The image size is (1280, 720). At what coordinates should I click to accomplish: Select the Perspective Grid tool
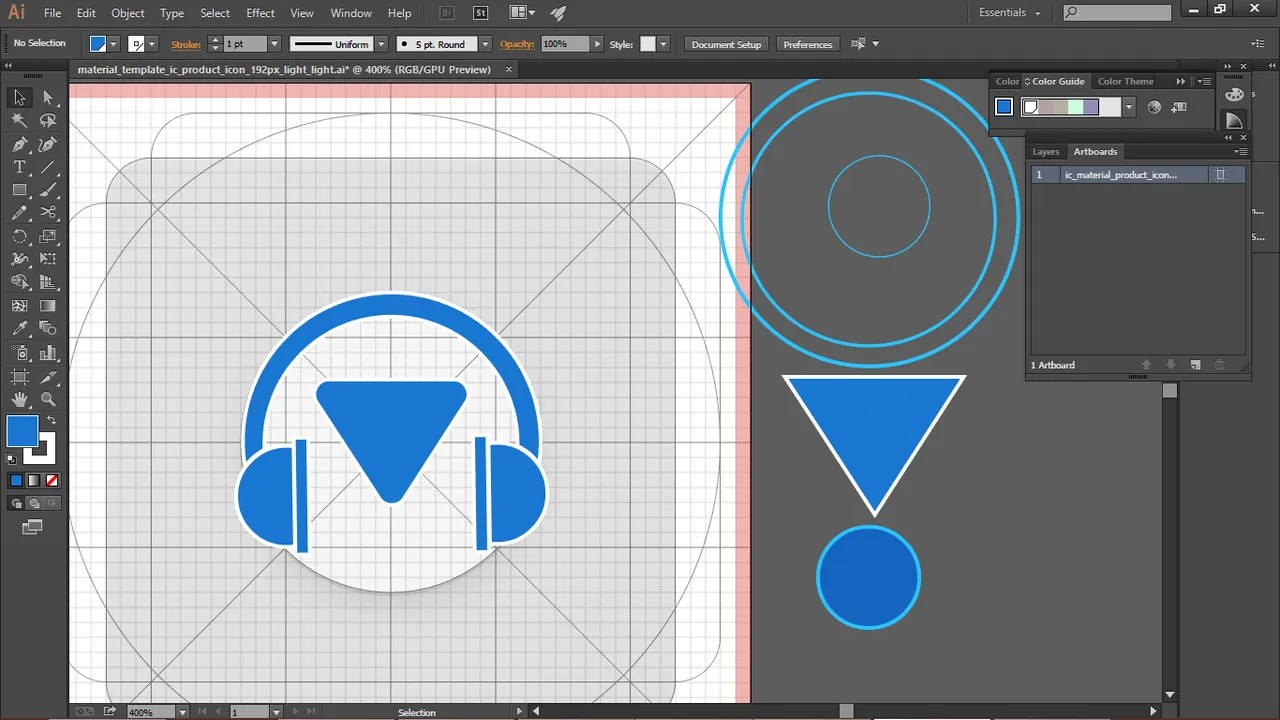[x=47, y=283]
